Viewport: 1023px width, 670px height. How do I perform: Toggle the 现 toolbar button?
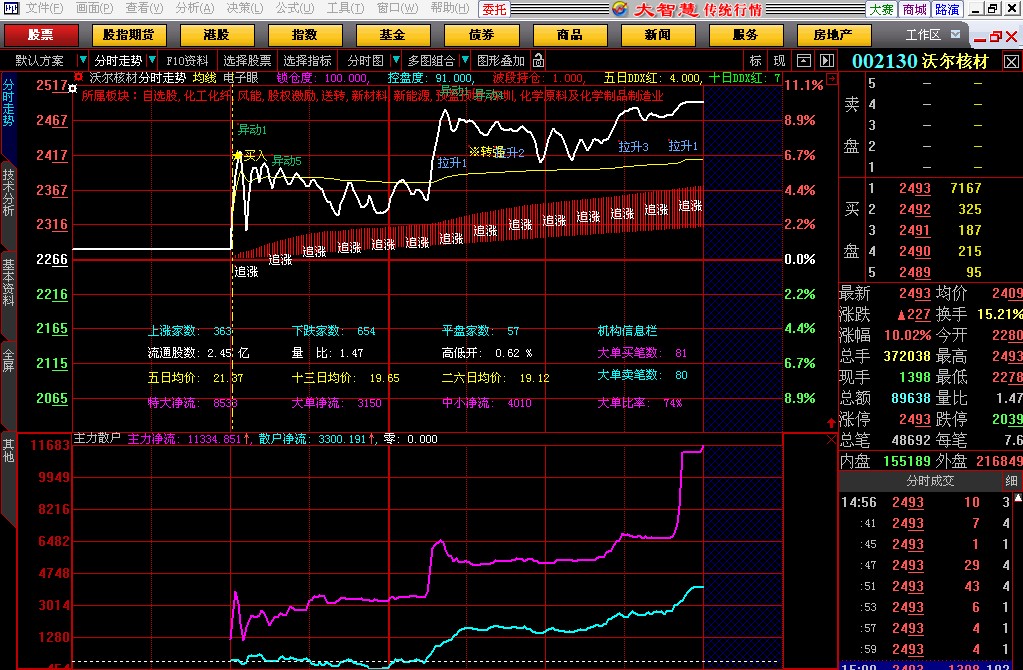[779, 61]
